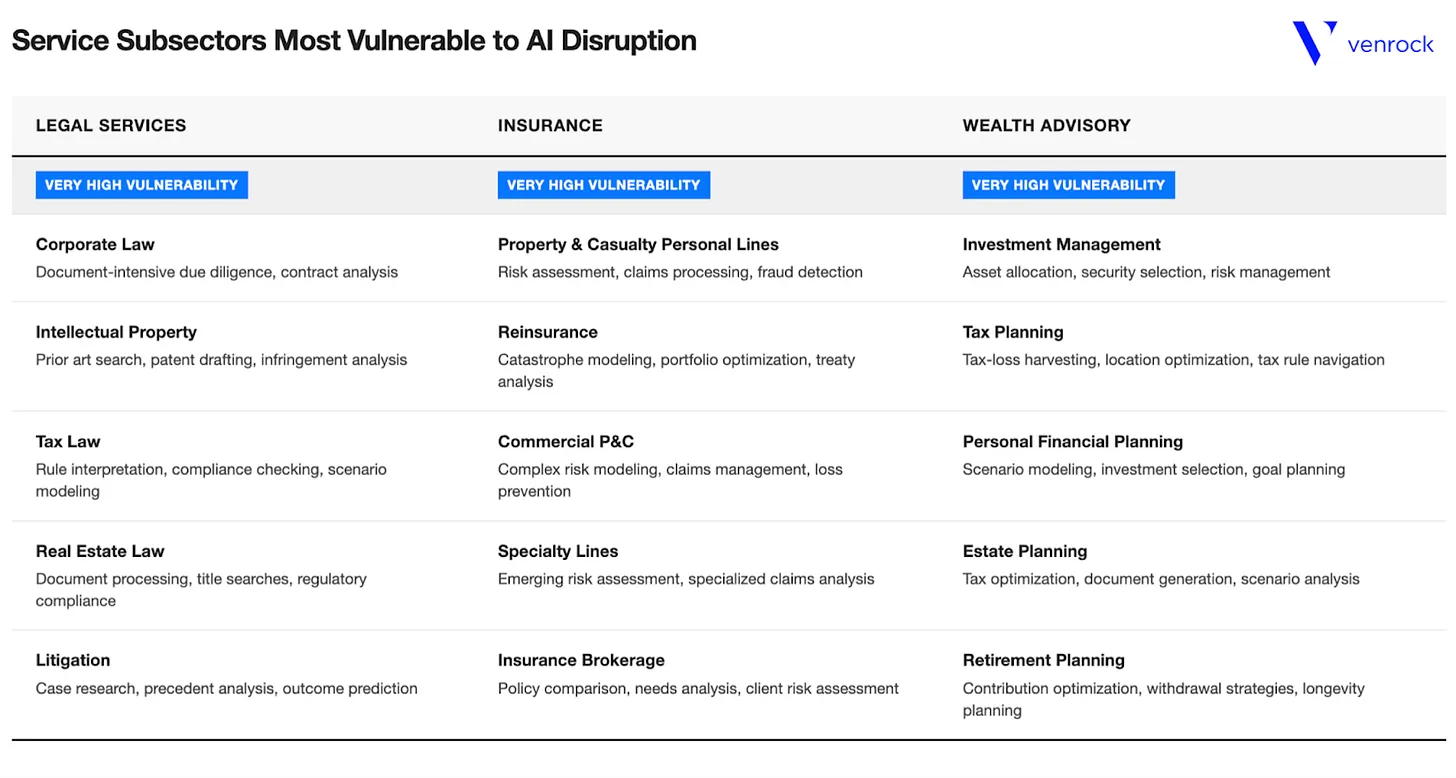Select the Legal Services column header

(111, 126)
